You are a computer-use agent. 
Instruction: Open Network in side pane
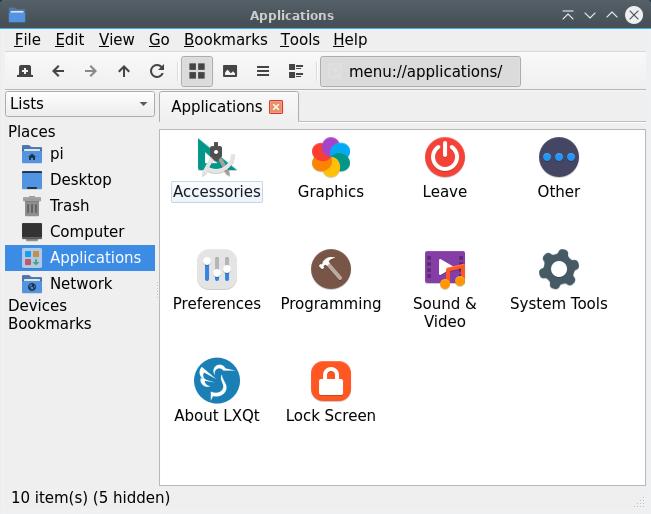(80, 284)
